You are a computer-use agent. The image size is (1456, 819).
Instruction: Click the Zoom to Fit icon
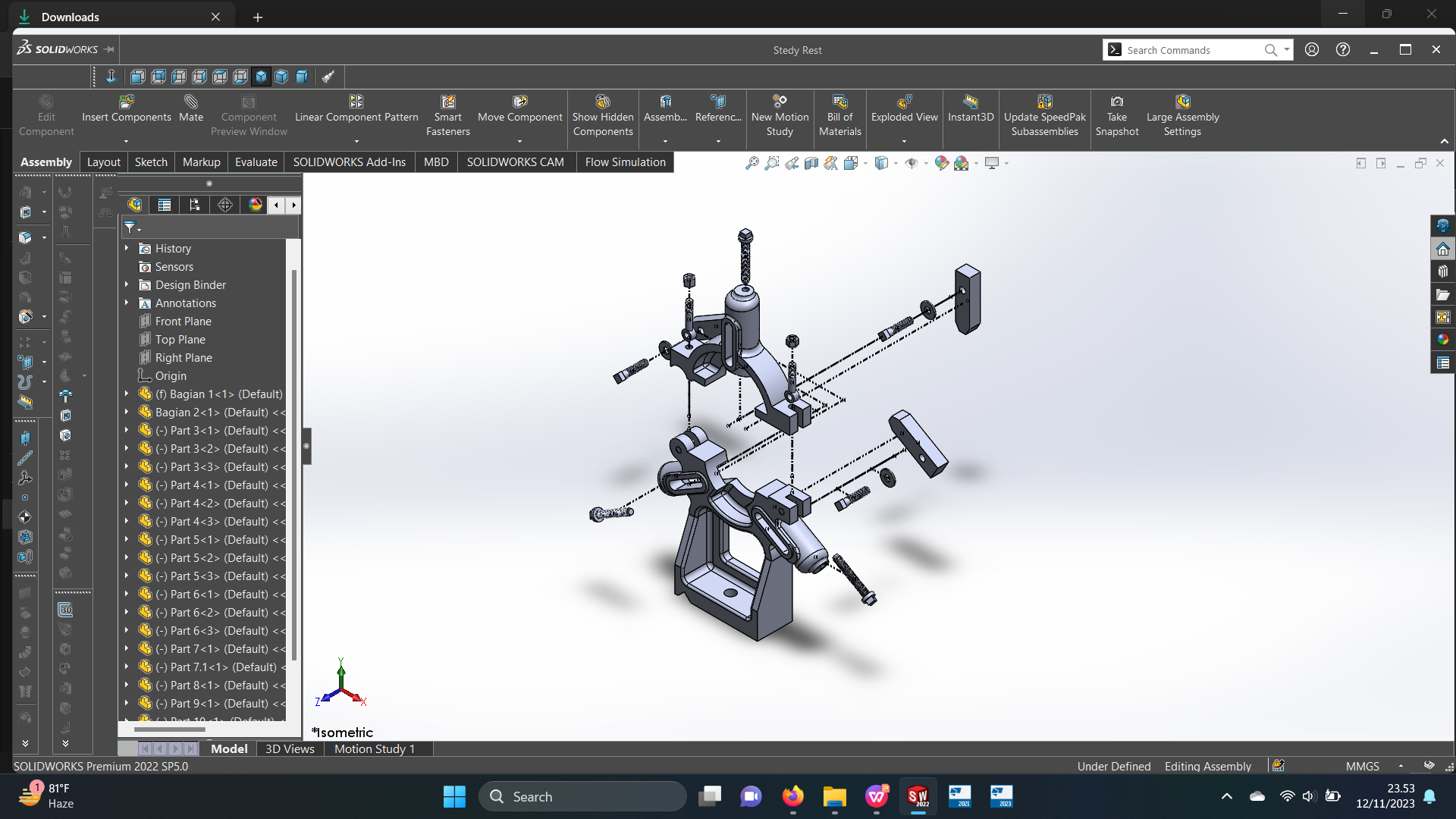pyautogui.click(x=752, y=163)
